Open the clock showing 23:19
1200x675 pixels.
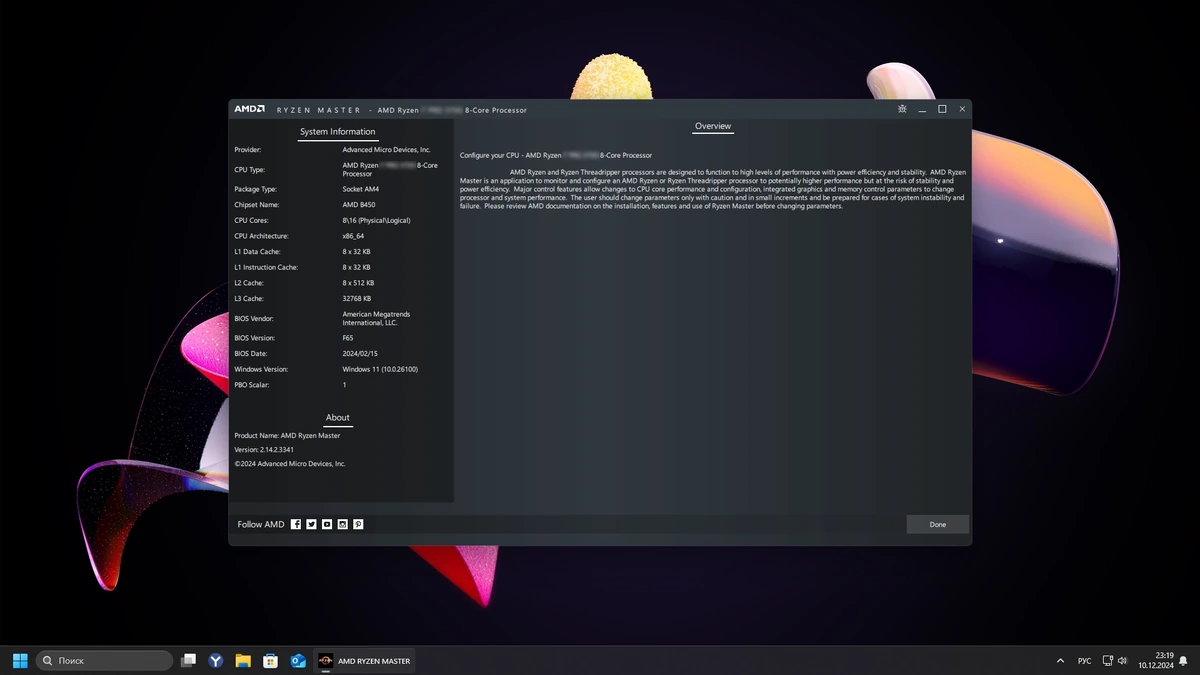pyautogui.click(x=1155, y=660)
